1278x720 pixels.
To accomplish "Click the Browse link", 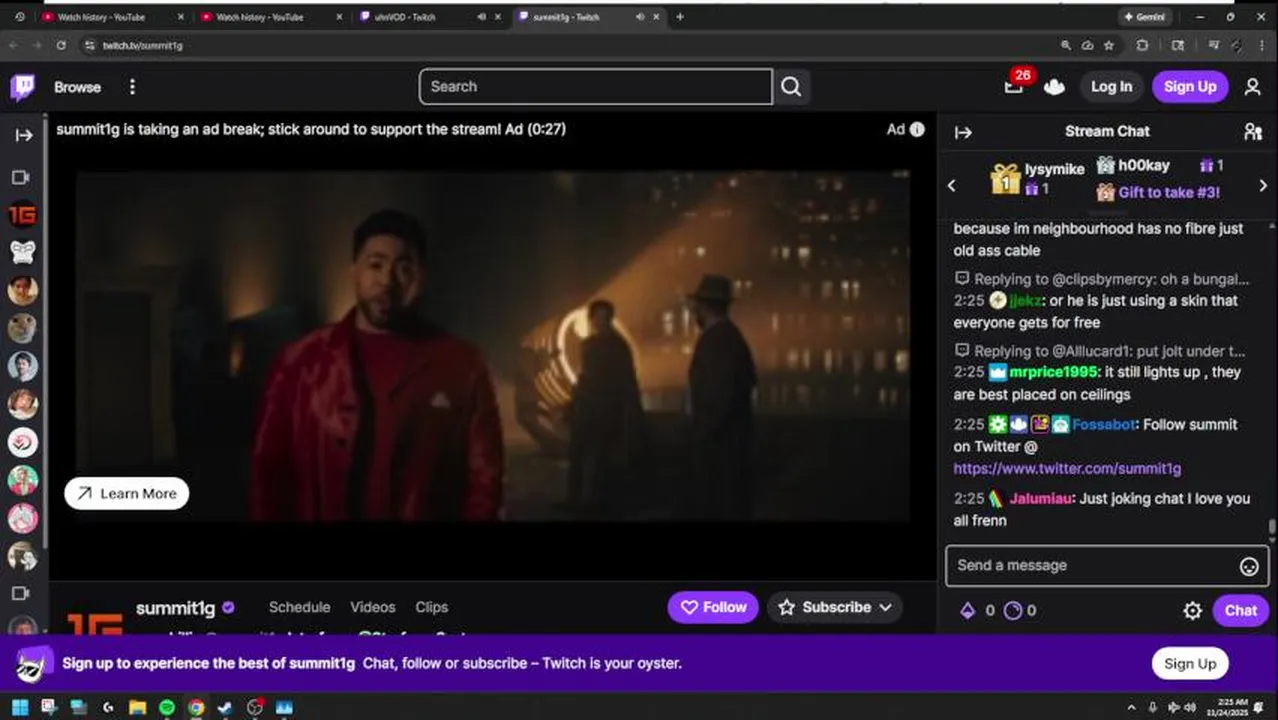I will pos(77,87).
